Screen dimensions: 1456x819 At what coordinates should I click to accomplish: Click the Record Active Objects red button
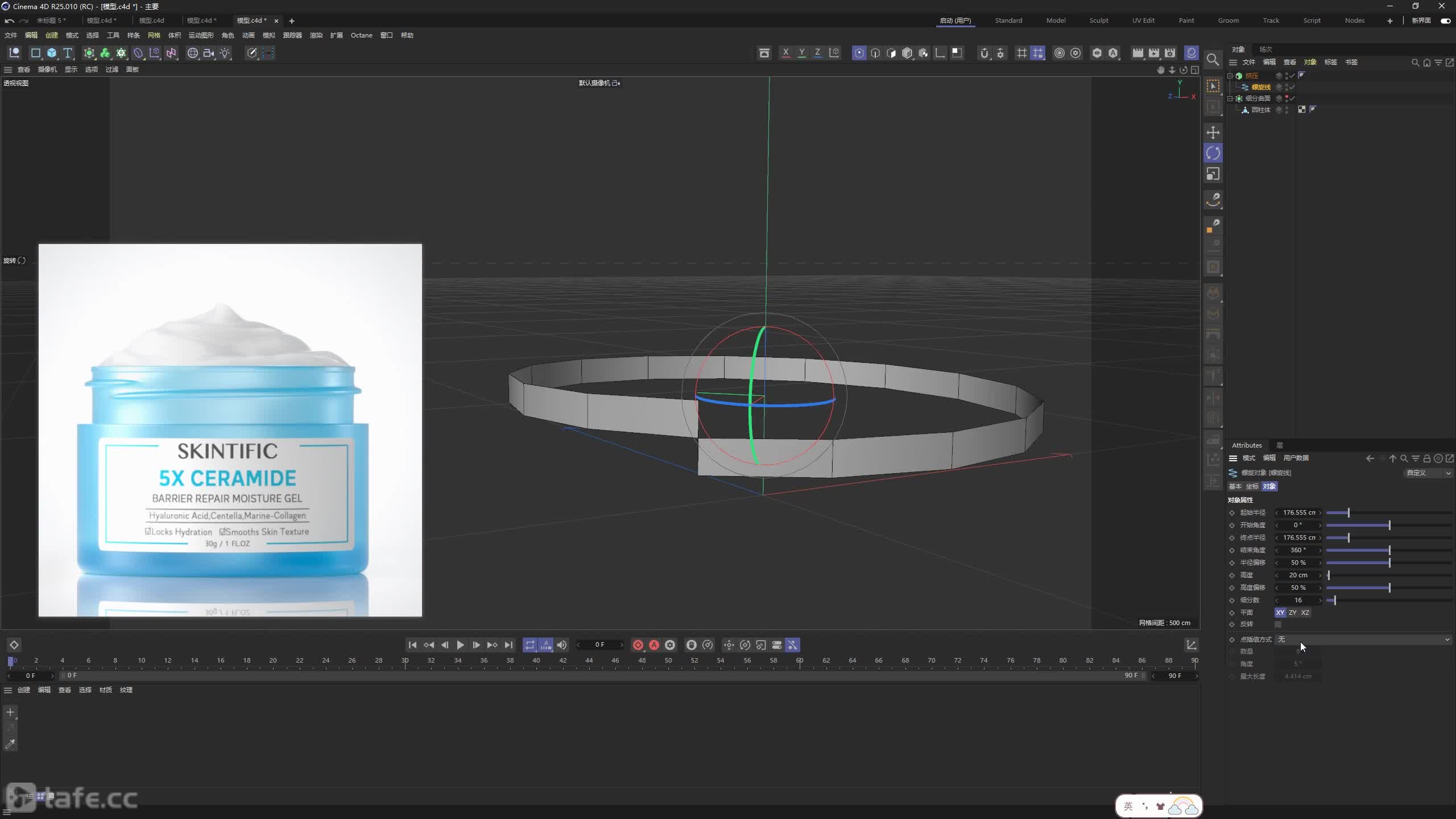(x=638, y=645)
